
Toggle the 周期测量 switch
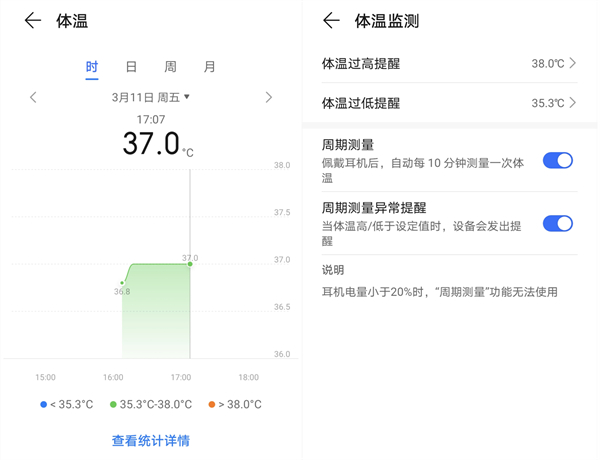click(x=557, y=160)
